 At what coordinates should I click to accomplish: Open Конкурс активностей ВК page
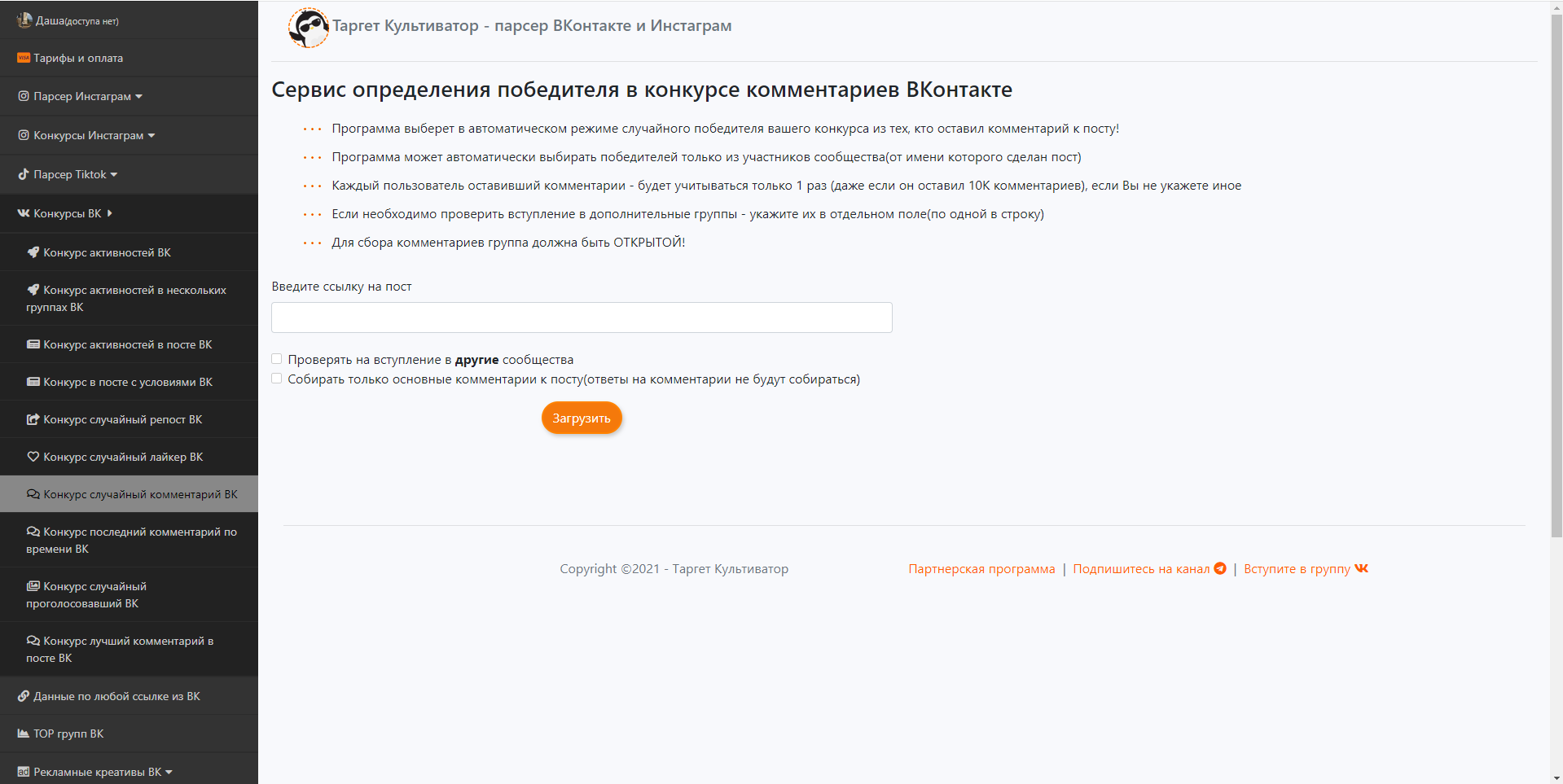tap(129, 252)
